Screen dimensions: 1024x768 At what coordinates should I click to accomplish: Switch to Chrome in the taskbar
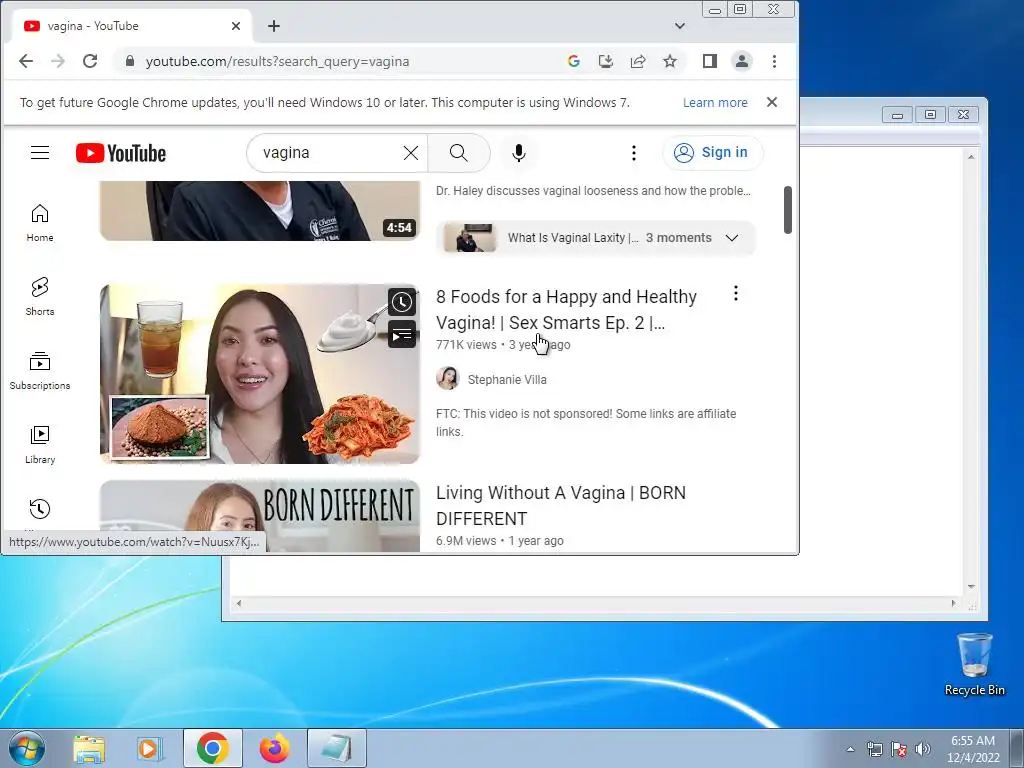(x=213, y=748)
